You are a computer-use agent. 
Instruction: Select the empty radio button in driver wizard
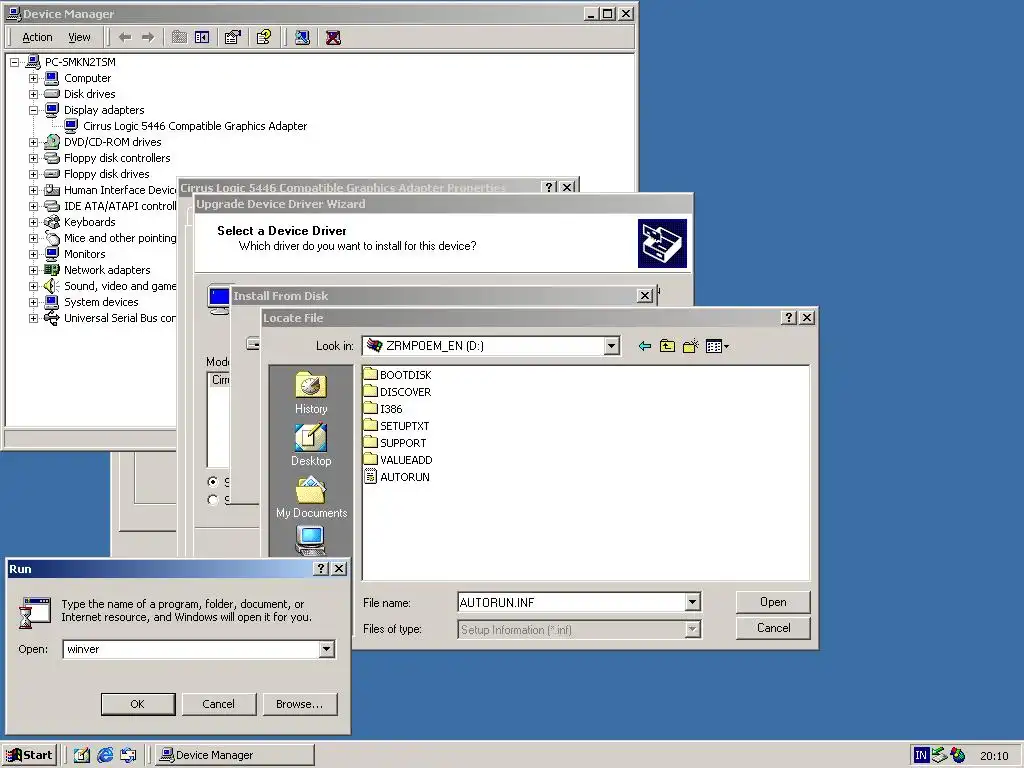click(212, 500)
